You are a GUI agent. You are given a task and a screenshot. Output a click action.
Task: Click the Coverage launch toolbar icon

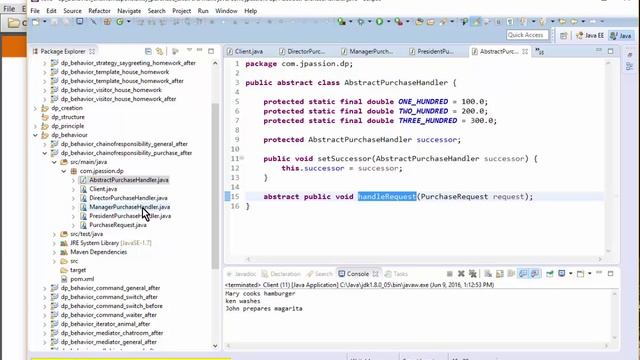tap(341, 22)
